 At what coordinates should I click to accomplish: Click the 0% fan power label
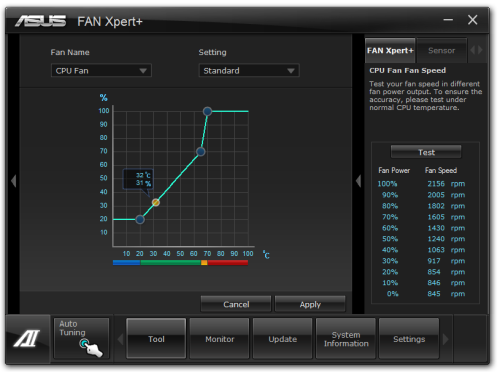tap(392, 294)
